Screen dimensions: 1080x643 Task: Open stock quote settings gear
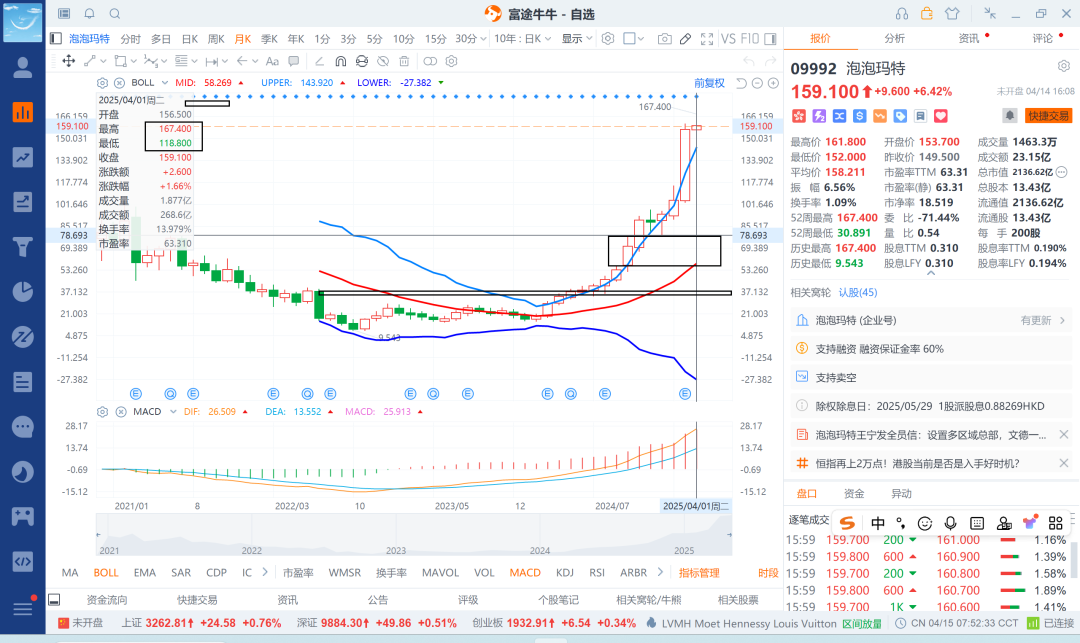point(1064,66)
